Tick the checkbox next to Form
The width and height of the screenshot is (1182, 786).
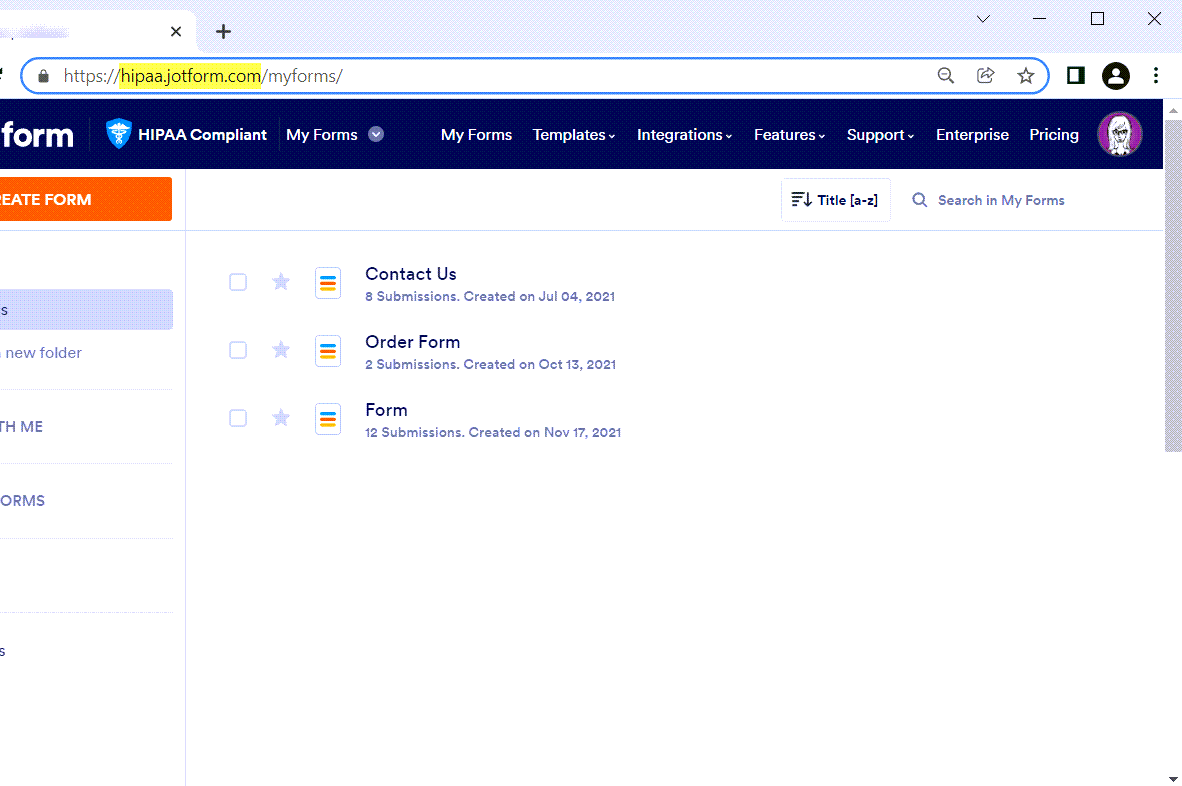click(x=238, y=418)
